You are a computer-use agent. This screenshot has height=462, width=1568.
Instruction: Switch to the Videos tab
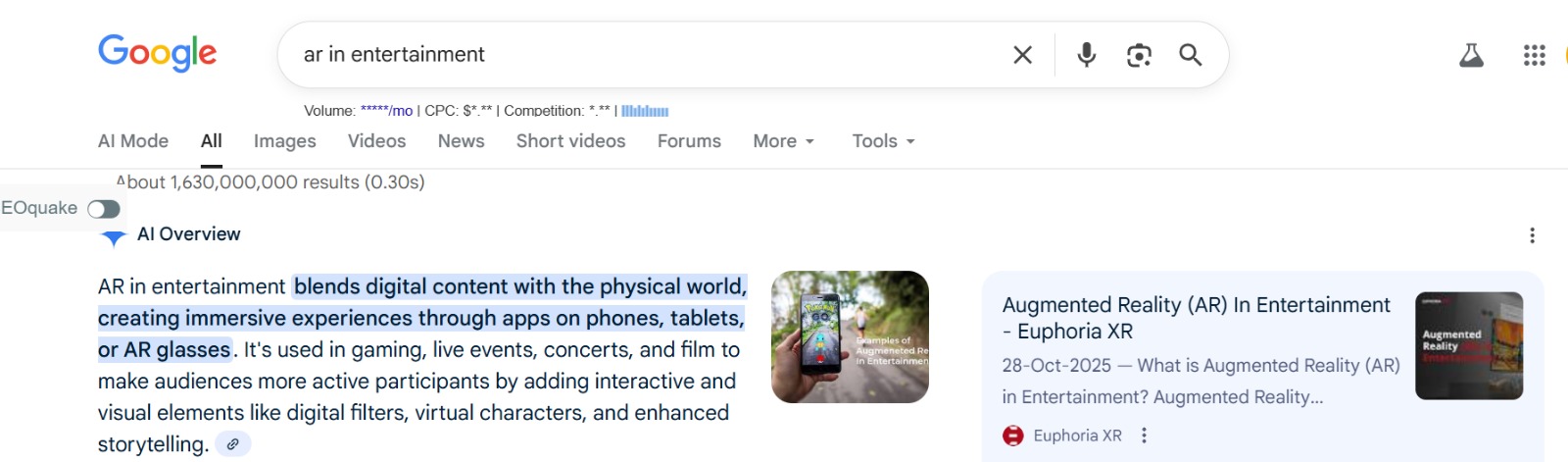coord(376,141)
